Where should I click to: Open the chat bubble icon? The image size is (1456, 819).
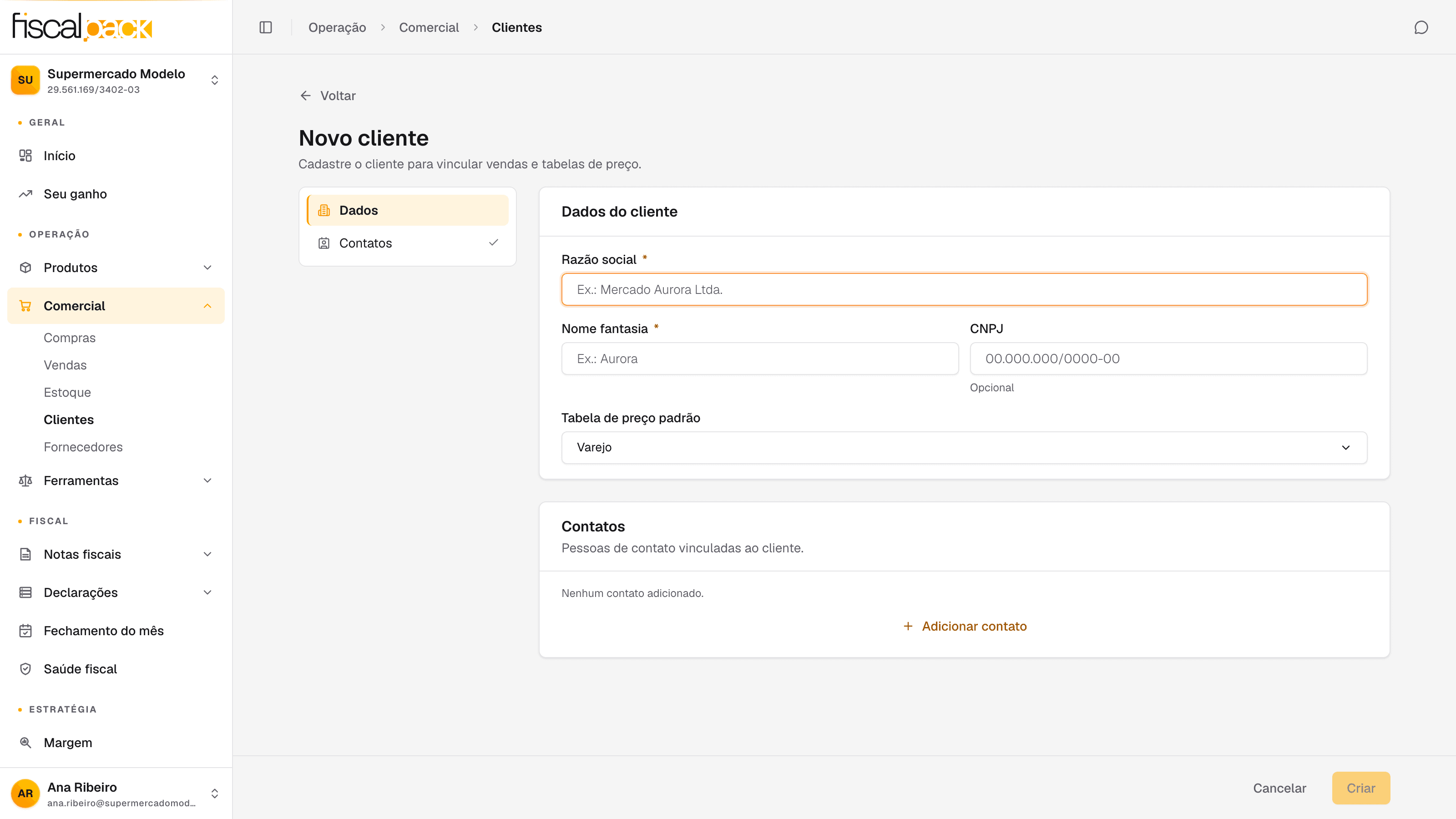coord(1421,27)
